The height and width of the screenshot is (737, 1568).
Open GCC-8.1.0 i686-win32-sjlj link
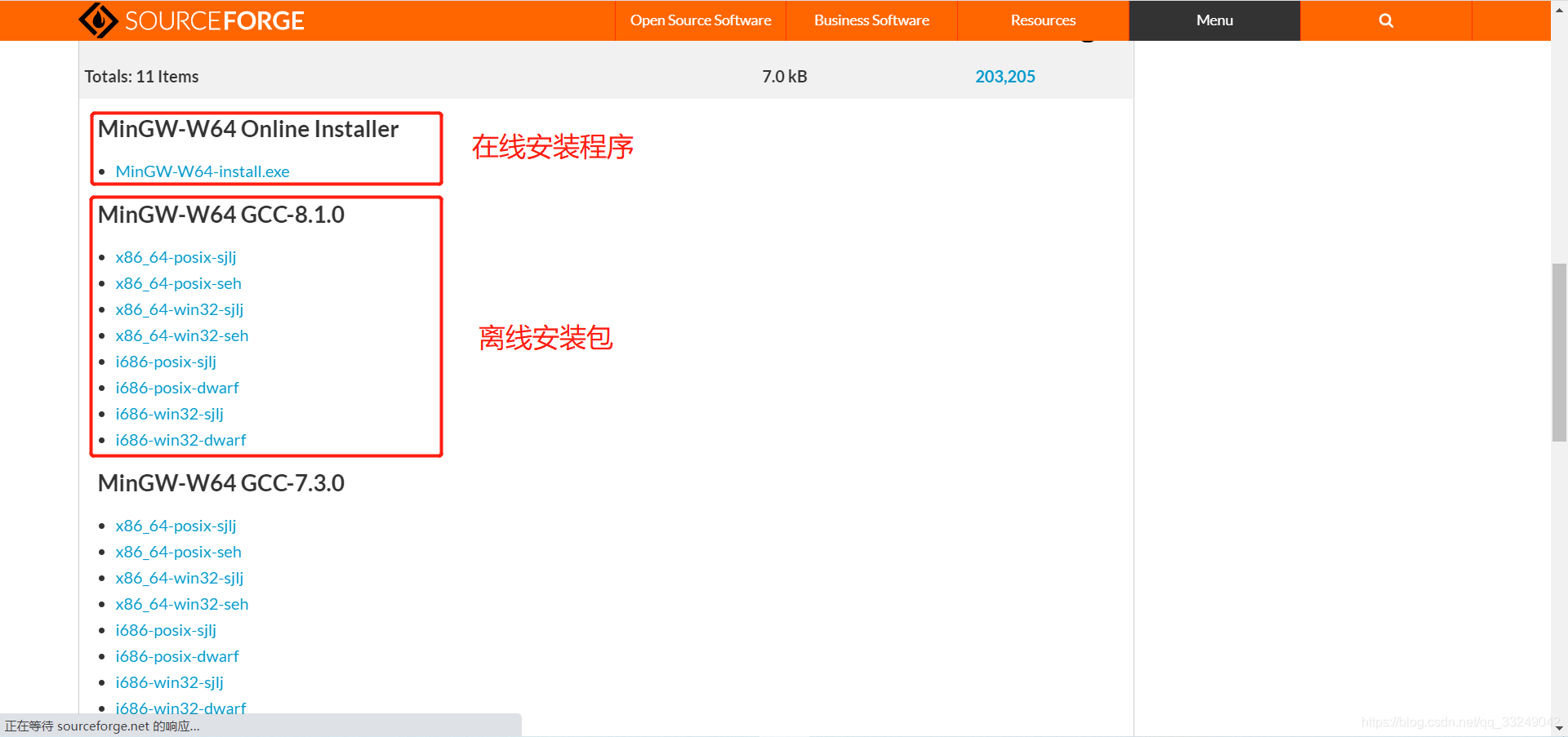click(x=169, y=414)
